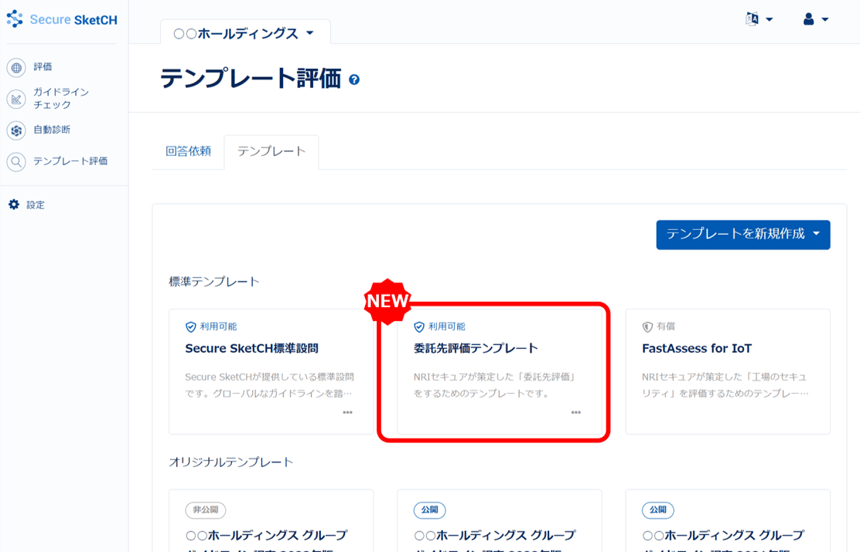Click the テンプレート評価 page heading
This screenshot has height=552, width=860.
coord(251,78)
